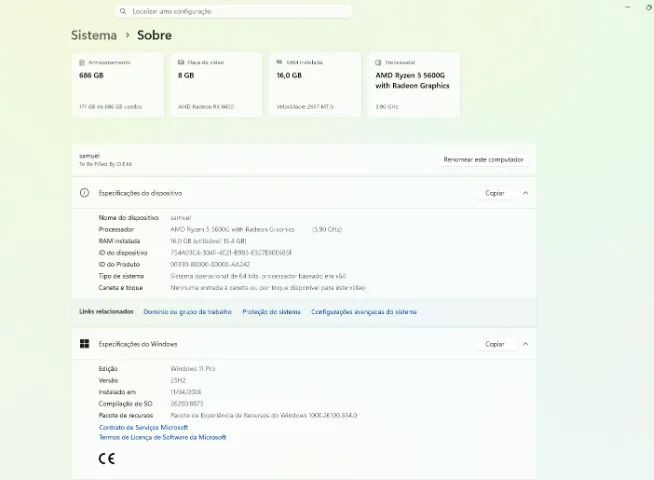Go back to the Sistema breadcrumb
This screenshot has height=480, width=654.
tap(94, 35)
